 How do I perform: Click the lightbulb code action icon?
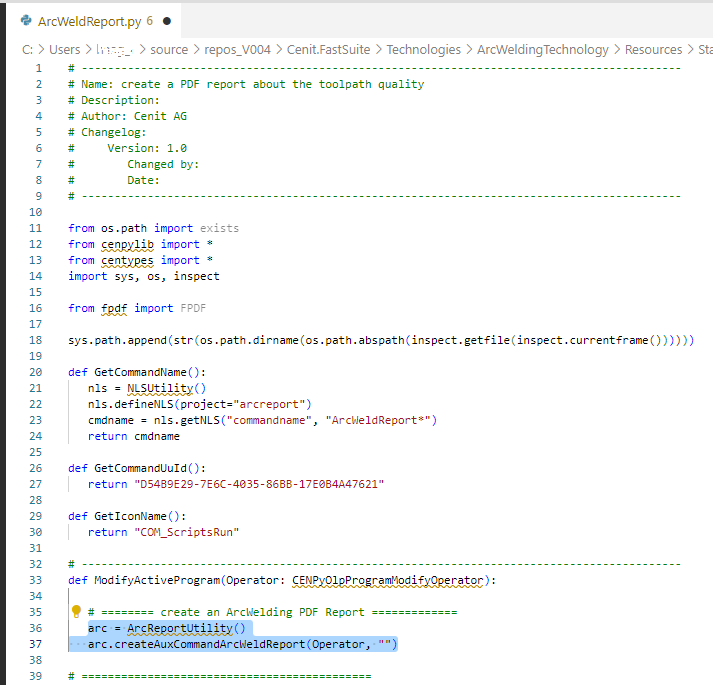75,611
